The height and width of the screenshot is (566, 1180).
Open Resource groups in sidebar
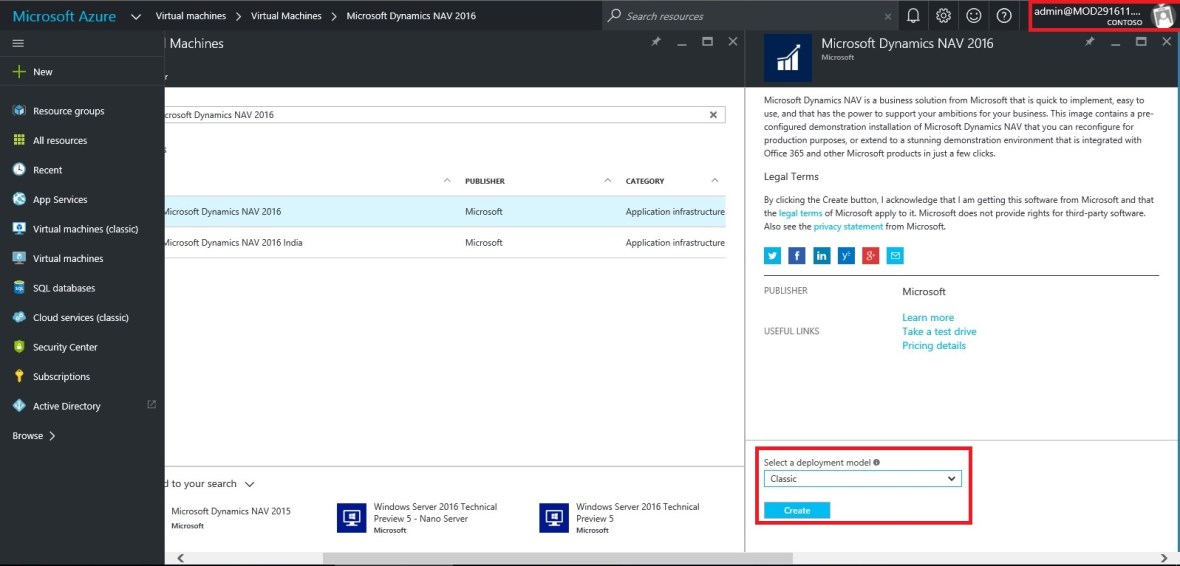pos(68,111)
